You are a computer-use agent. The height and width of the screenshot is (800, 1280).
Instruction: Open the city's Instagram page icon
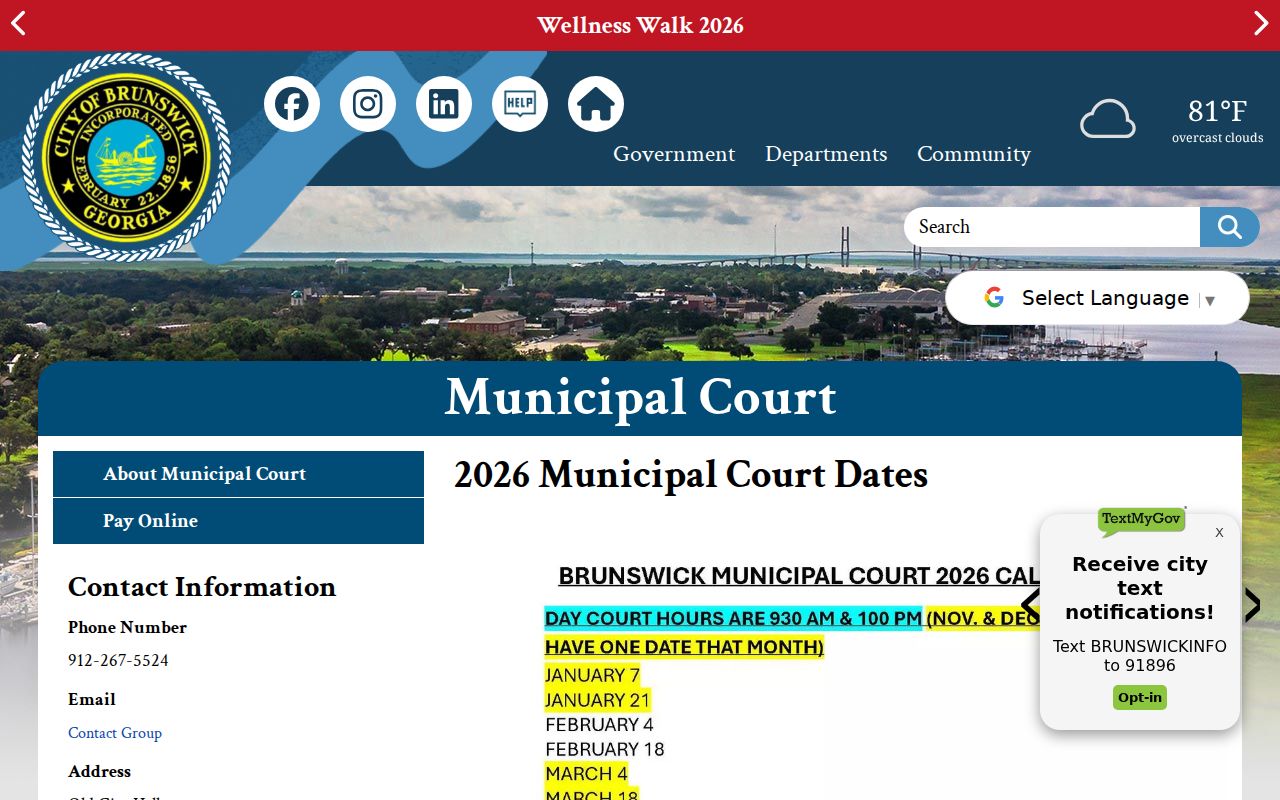[x=368, y=104]
